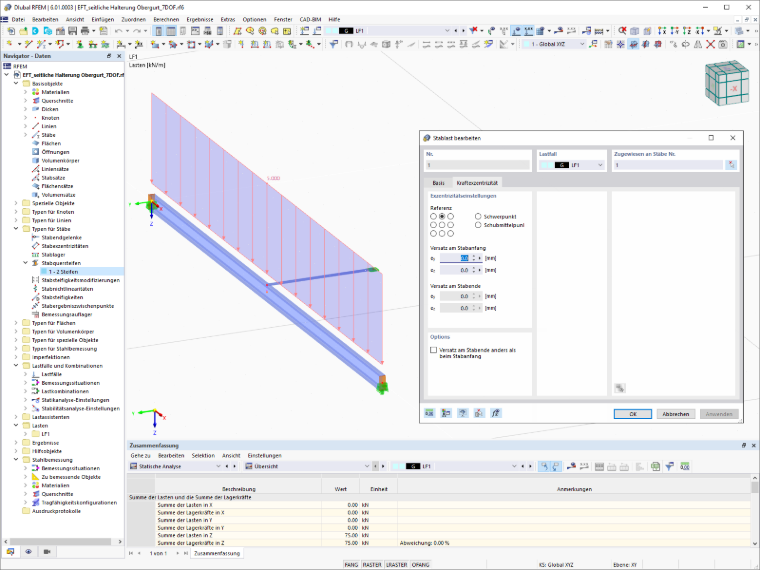Click the magnifier with red X icon
This screenshot has height=570, width=760.
pos(622,31)
